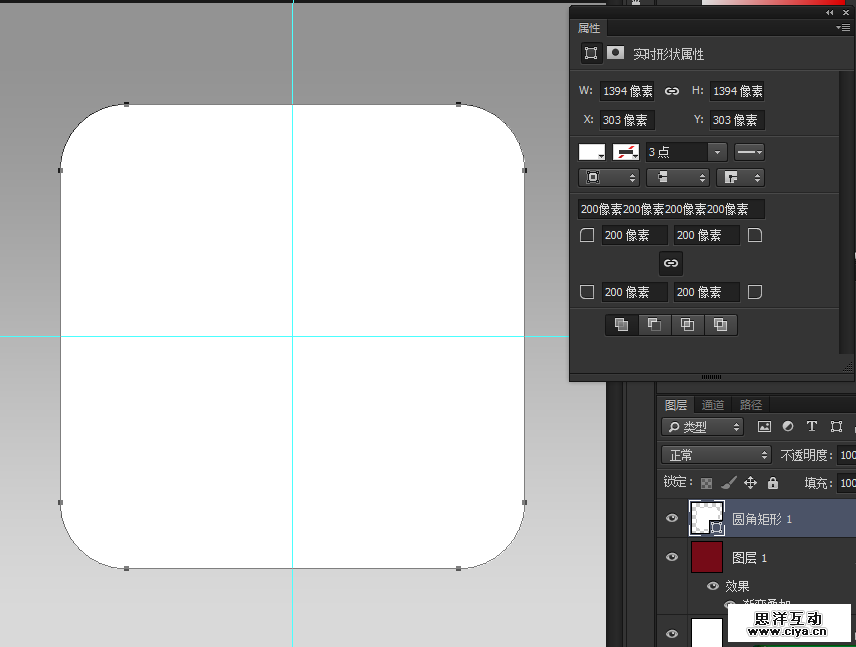Click the type layer filter icon
The height and width of the screenshot is (647, 856).
pos(812,427)
